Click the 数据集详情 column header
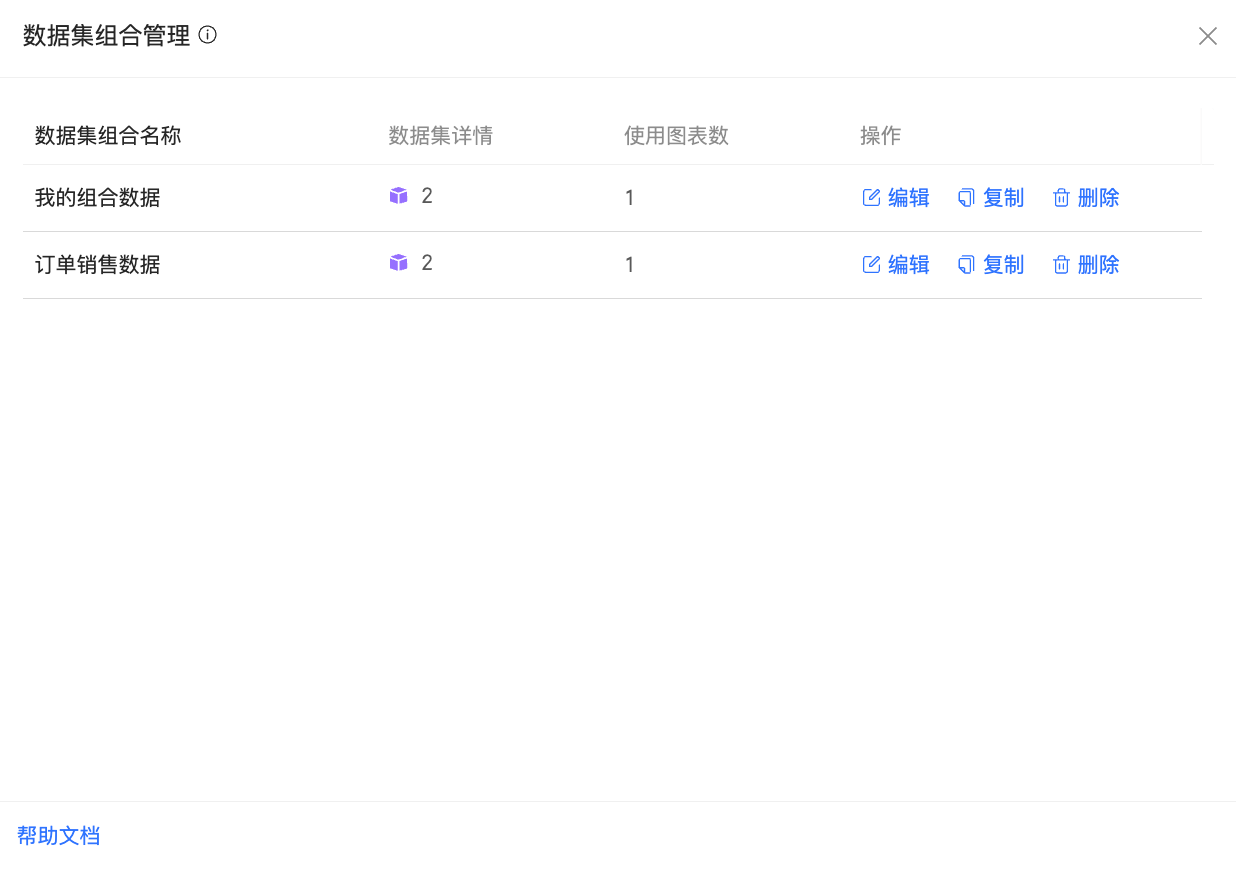The width and height of the screenshot is (1236, 876). coord(441,136)
